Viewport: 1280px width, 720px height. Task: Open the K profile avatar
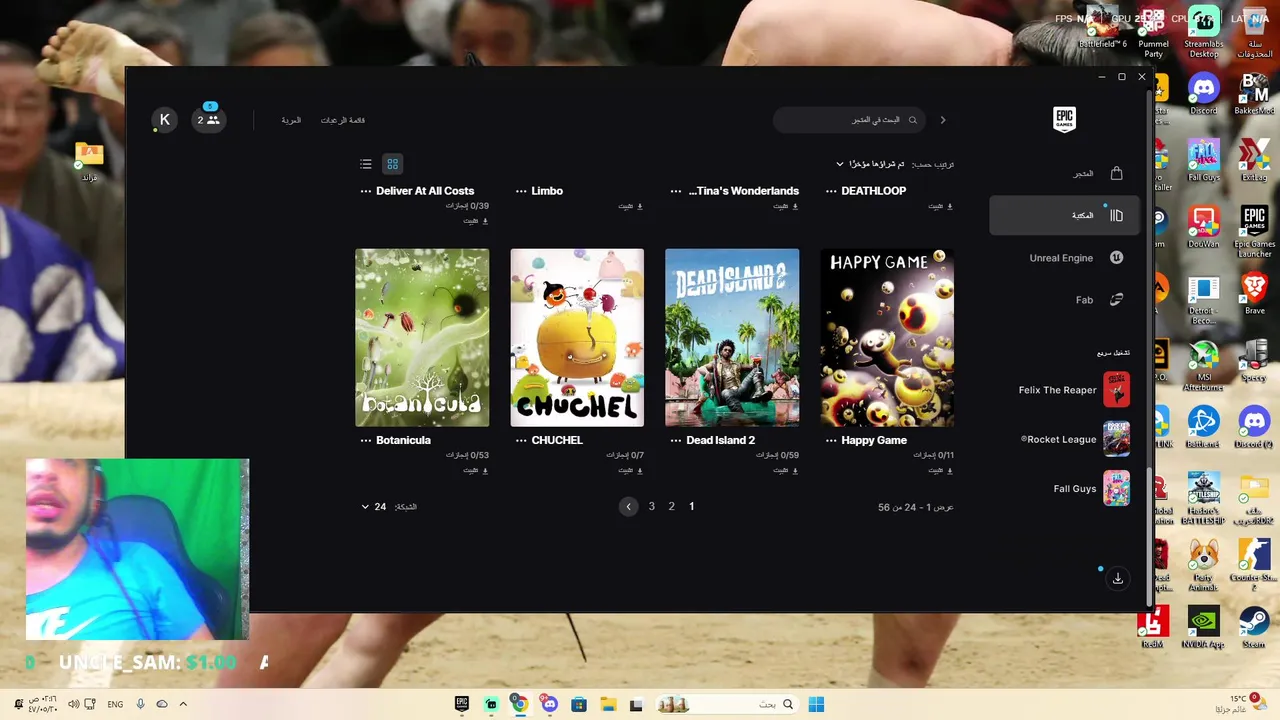[165, 120]
